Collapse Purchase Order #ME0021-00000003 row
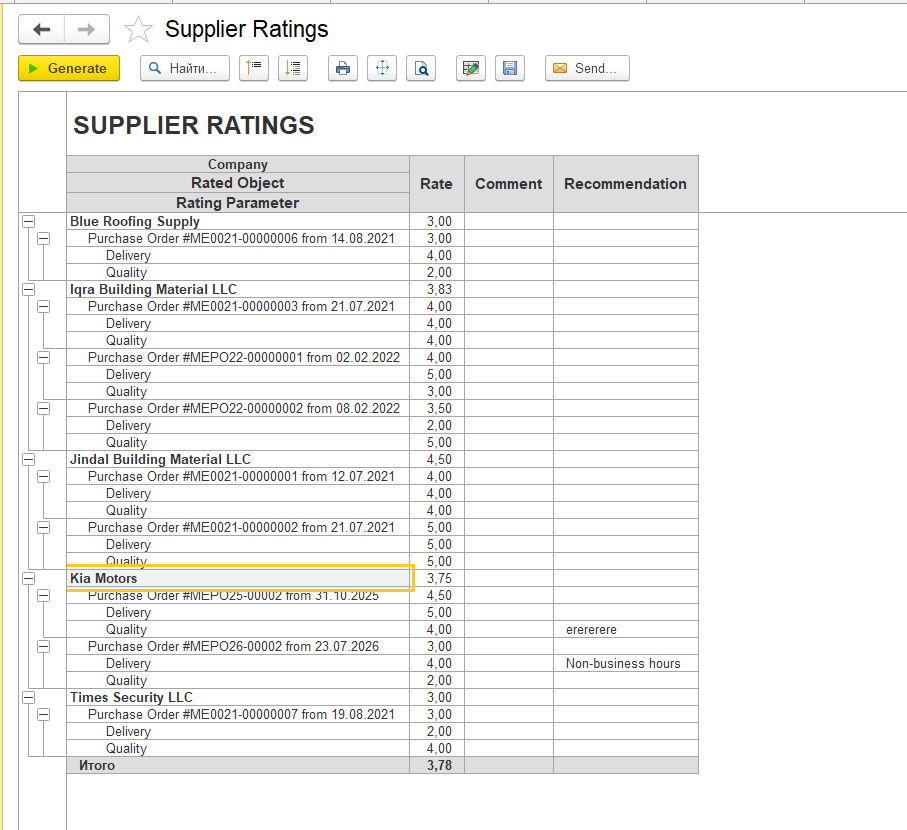This screenshot has height=830, width=907. (43, 307)
